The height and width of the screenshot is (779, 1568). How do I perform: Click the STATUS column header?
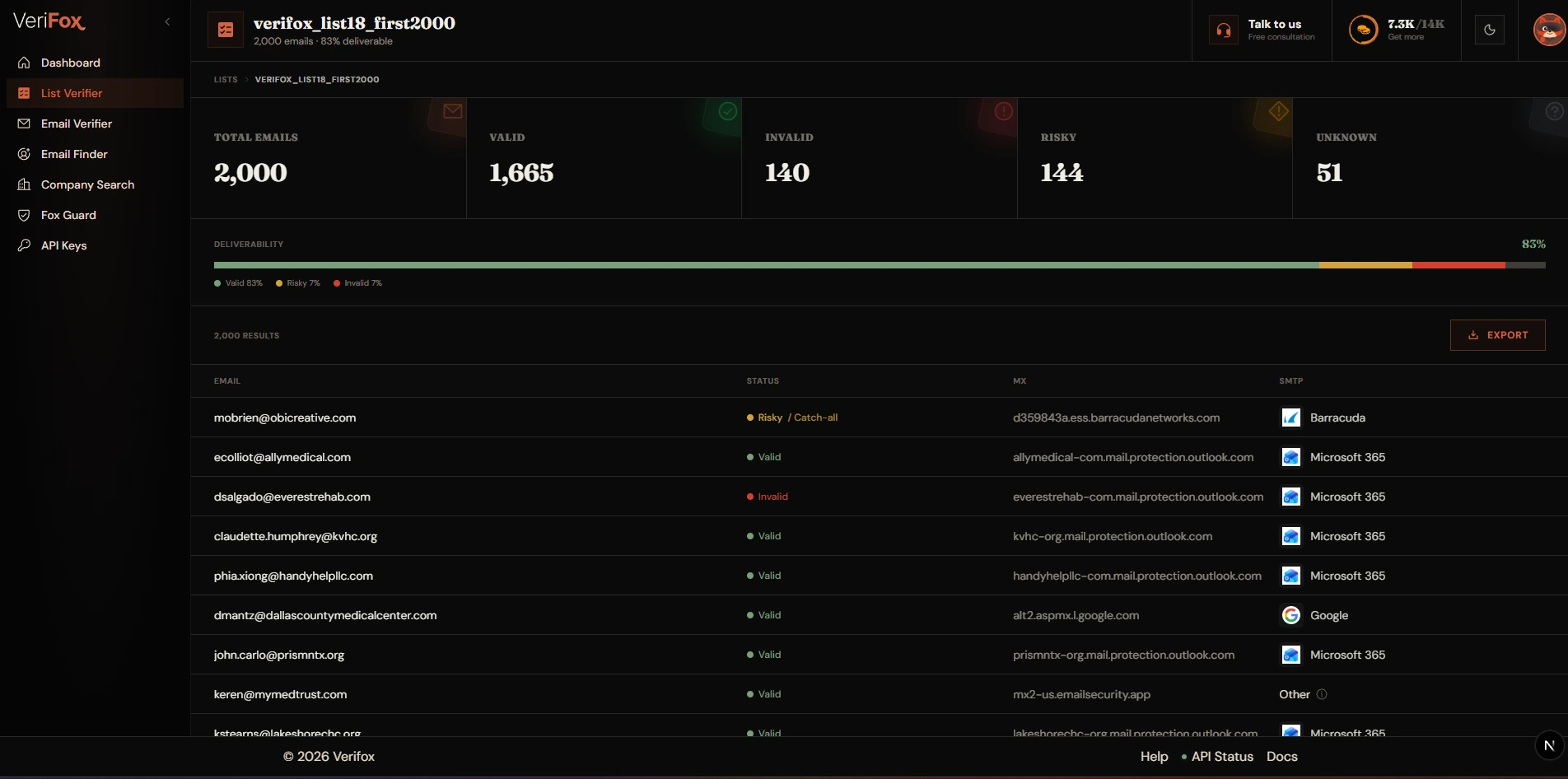coord(763,381)
